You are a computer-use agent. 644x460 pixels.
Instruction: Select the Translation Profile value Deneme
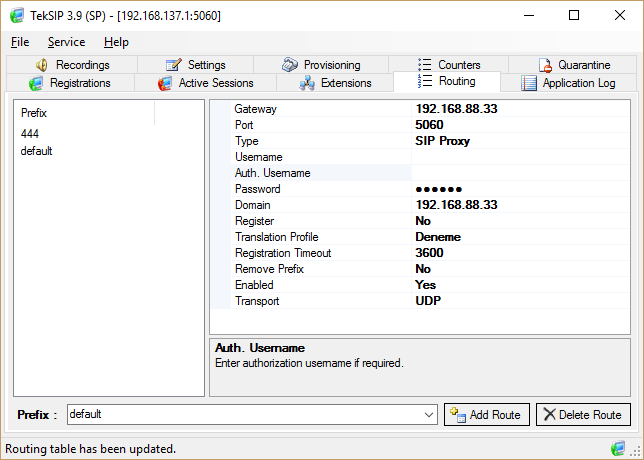[x=438, y=237]
